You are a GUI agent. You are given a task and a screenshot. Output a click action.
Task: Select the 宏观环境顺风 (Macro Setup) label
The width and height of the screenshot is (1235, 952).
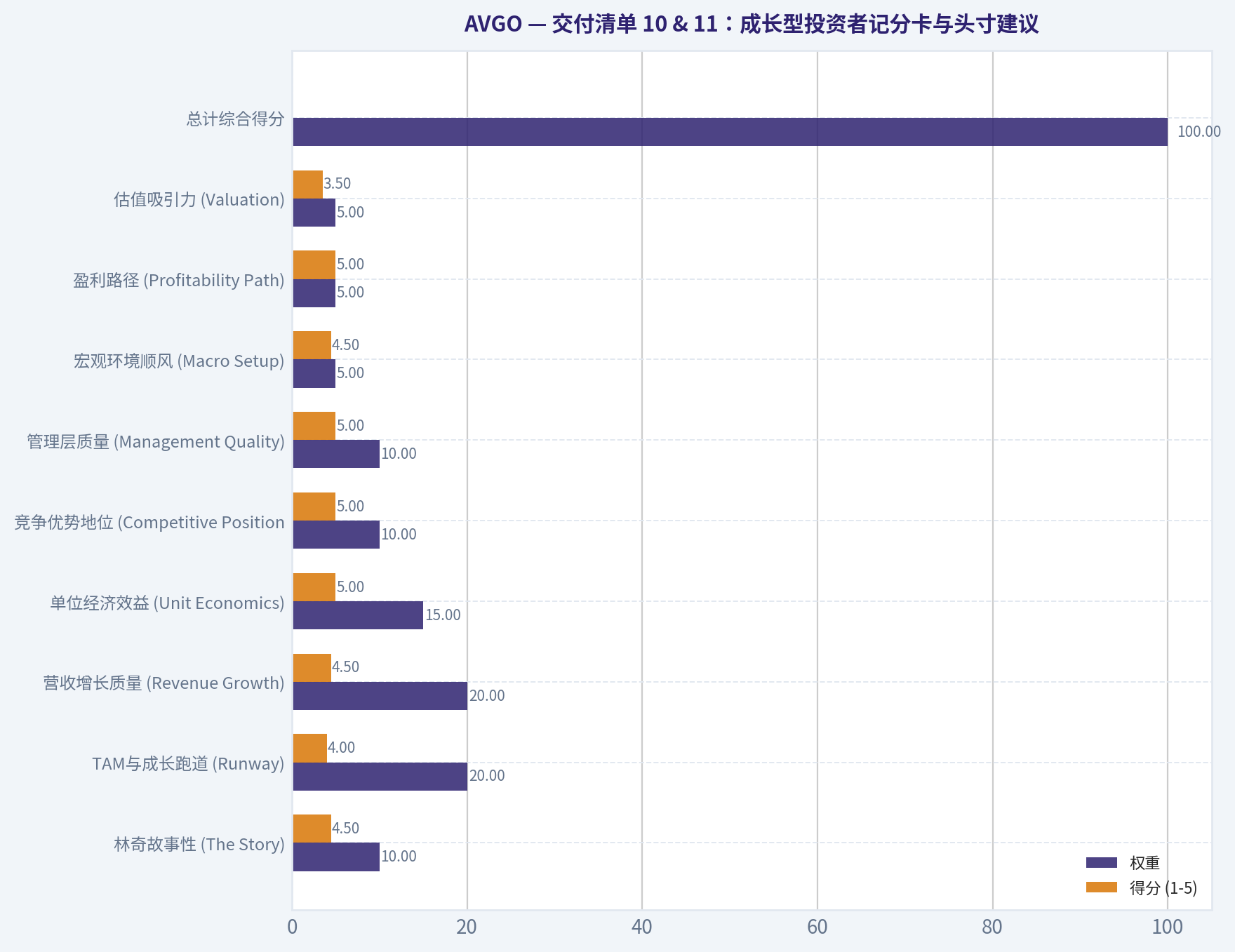click(x=179, y=361)
